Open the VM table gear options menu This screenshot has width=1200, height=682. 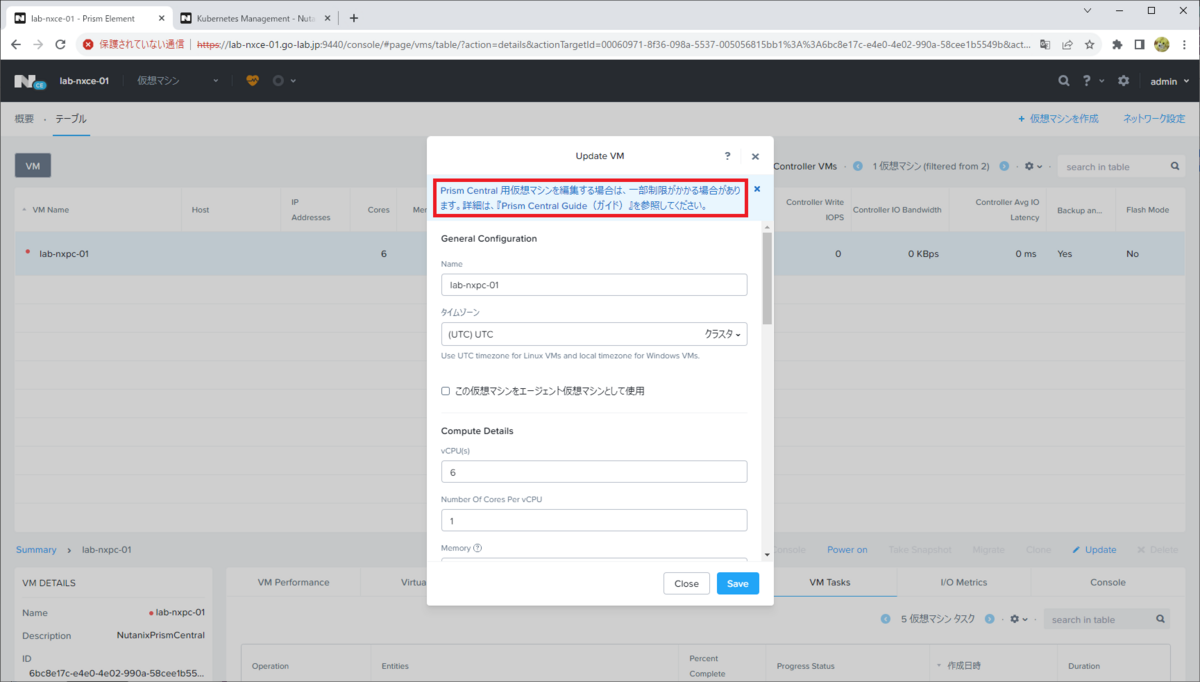tap(1033, 167)
